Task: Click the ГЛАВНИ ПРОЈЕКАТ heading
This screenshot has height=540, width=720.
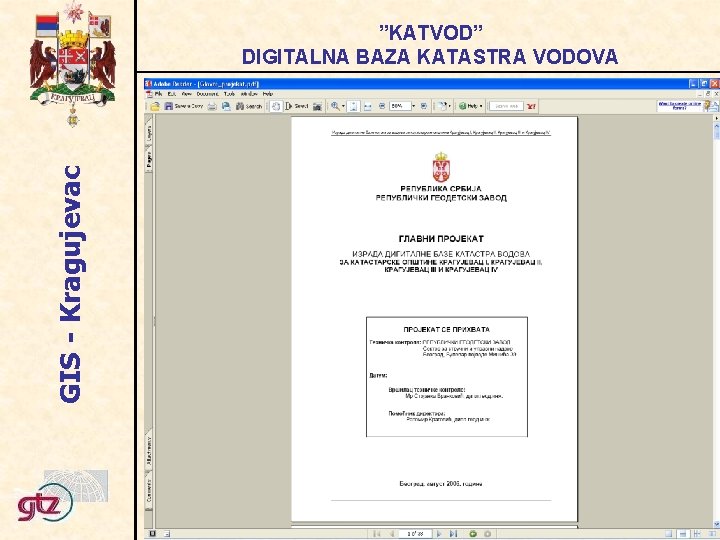Action: (441, 239)
